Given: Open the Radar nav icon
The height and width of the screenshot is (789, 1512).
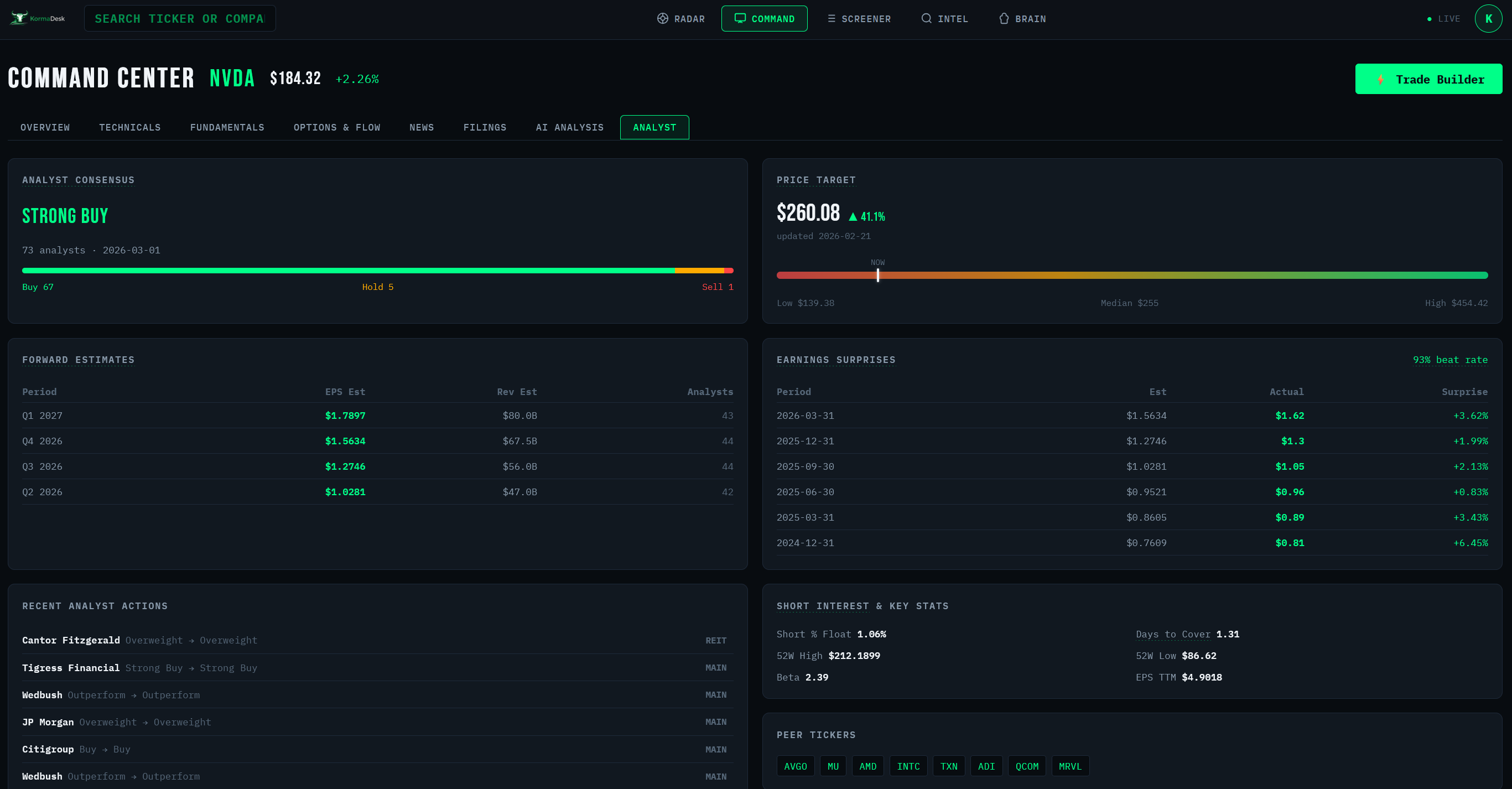Looking at the screenshot, I should pyautogui.click(x=663, y=19).
